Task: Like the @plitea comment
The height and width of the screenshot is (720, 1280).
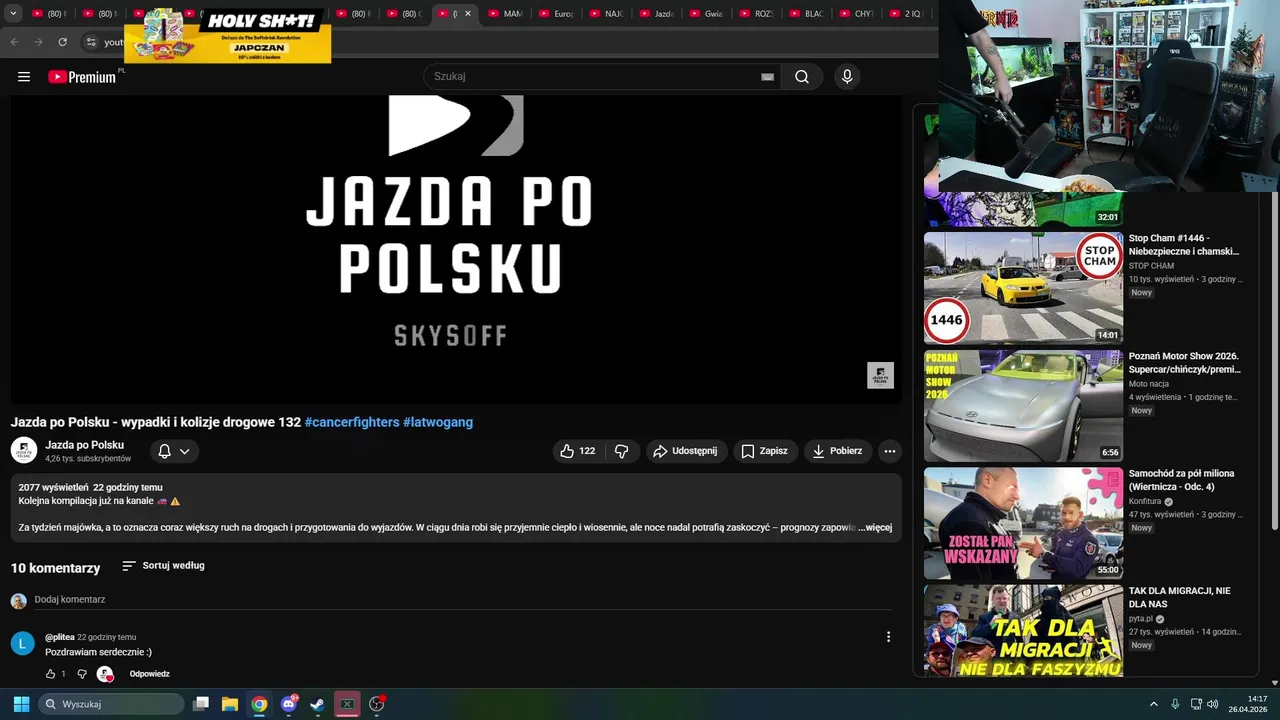Action: point(51,674)
